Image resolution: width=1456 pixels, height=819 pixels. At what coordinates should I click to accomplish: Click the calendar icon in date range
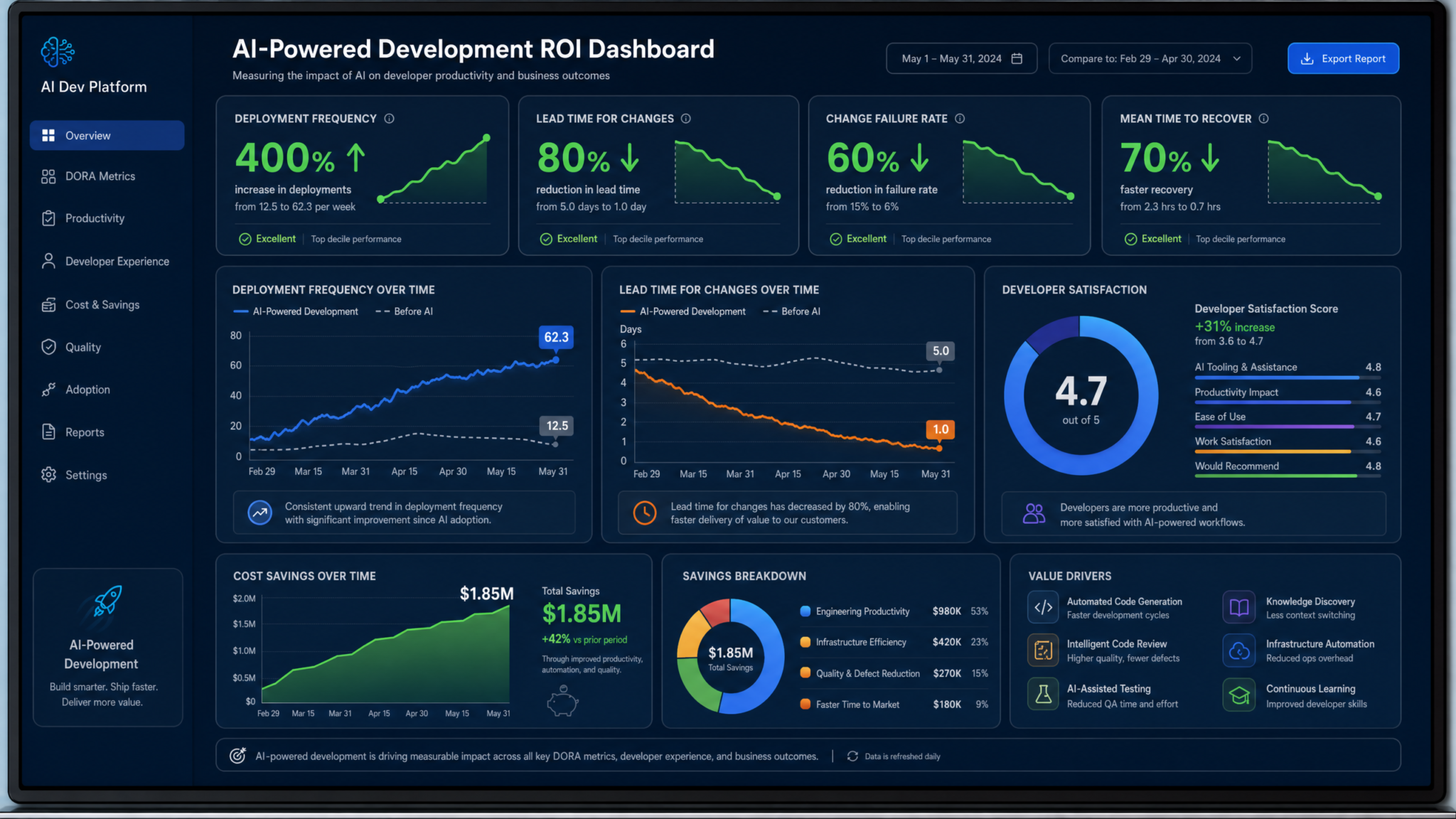click(1017, 58)
